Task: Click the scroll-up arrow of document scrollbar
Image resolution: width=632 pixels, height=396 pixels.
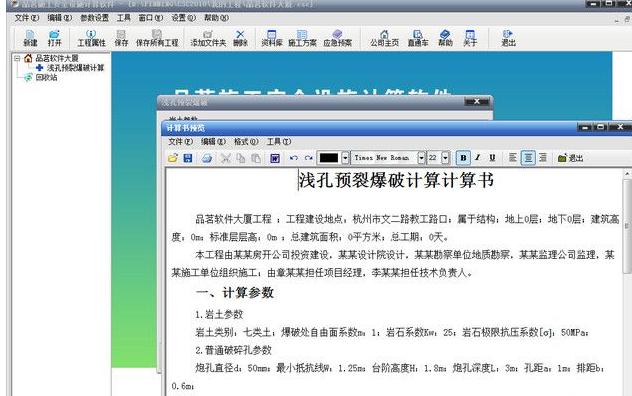Action: (627, 173)
